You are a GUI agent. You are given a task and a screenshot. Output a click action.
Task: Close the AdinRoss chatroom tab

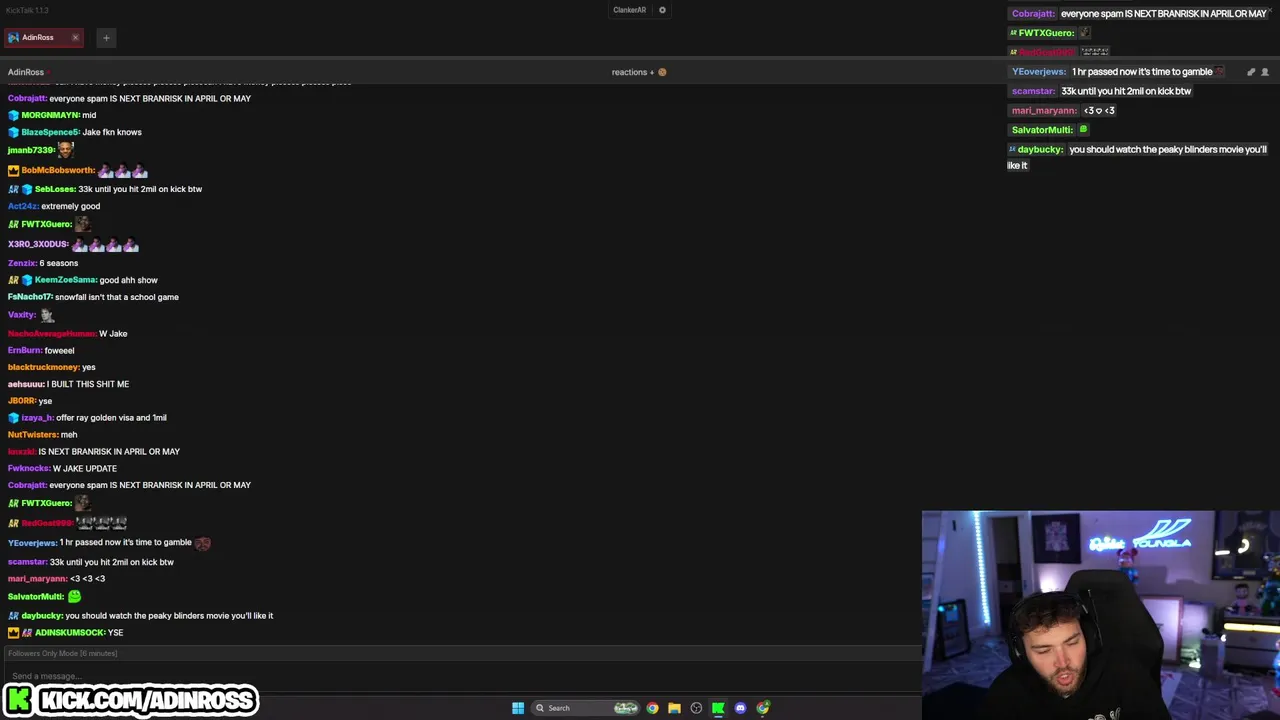(75, 38)
